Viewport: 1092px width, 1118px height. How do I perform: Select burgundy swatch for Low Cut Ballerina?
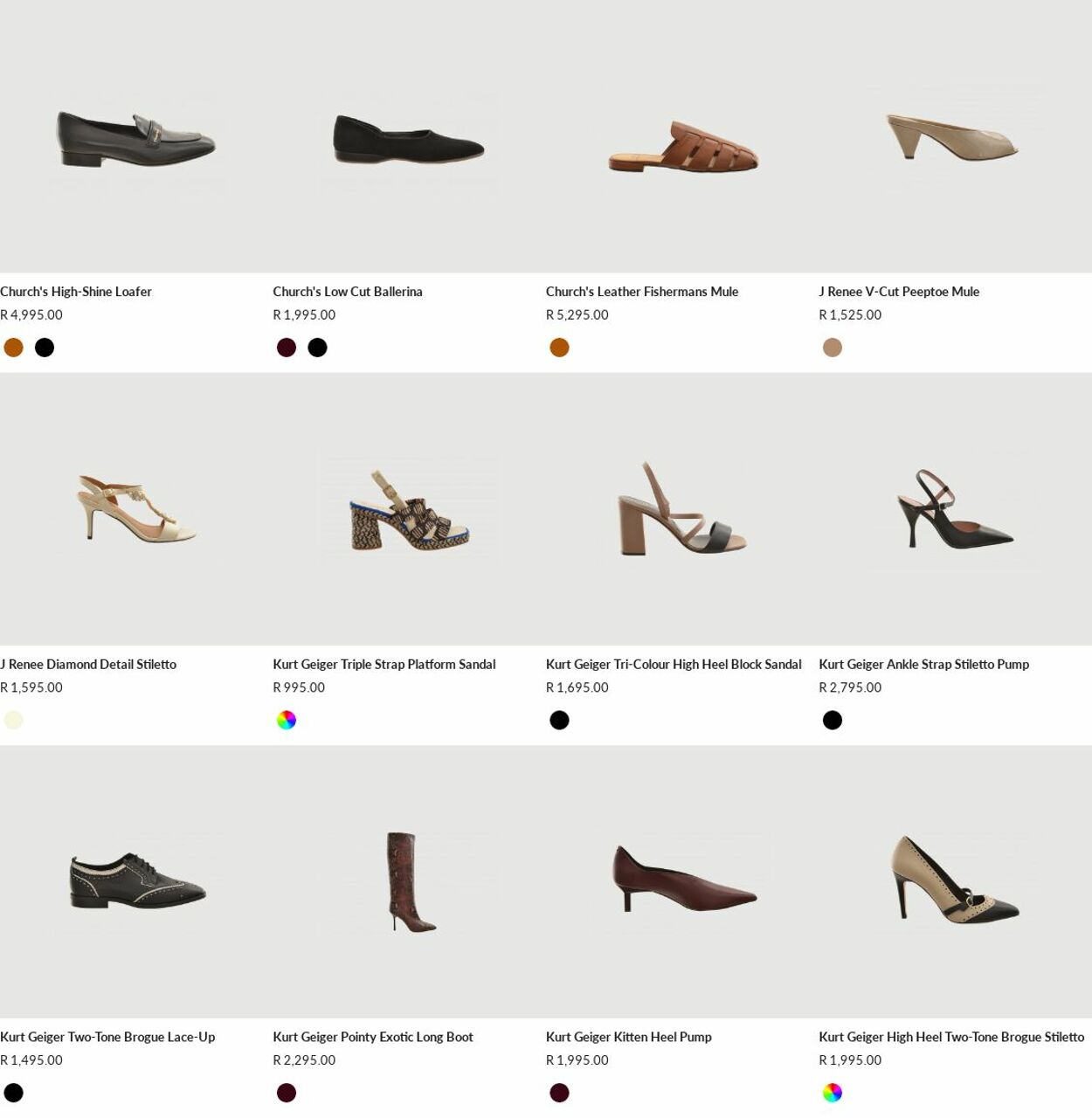[287, 348]
